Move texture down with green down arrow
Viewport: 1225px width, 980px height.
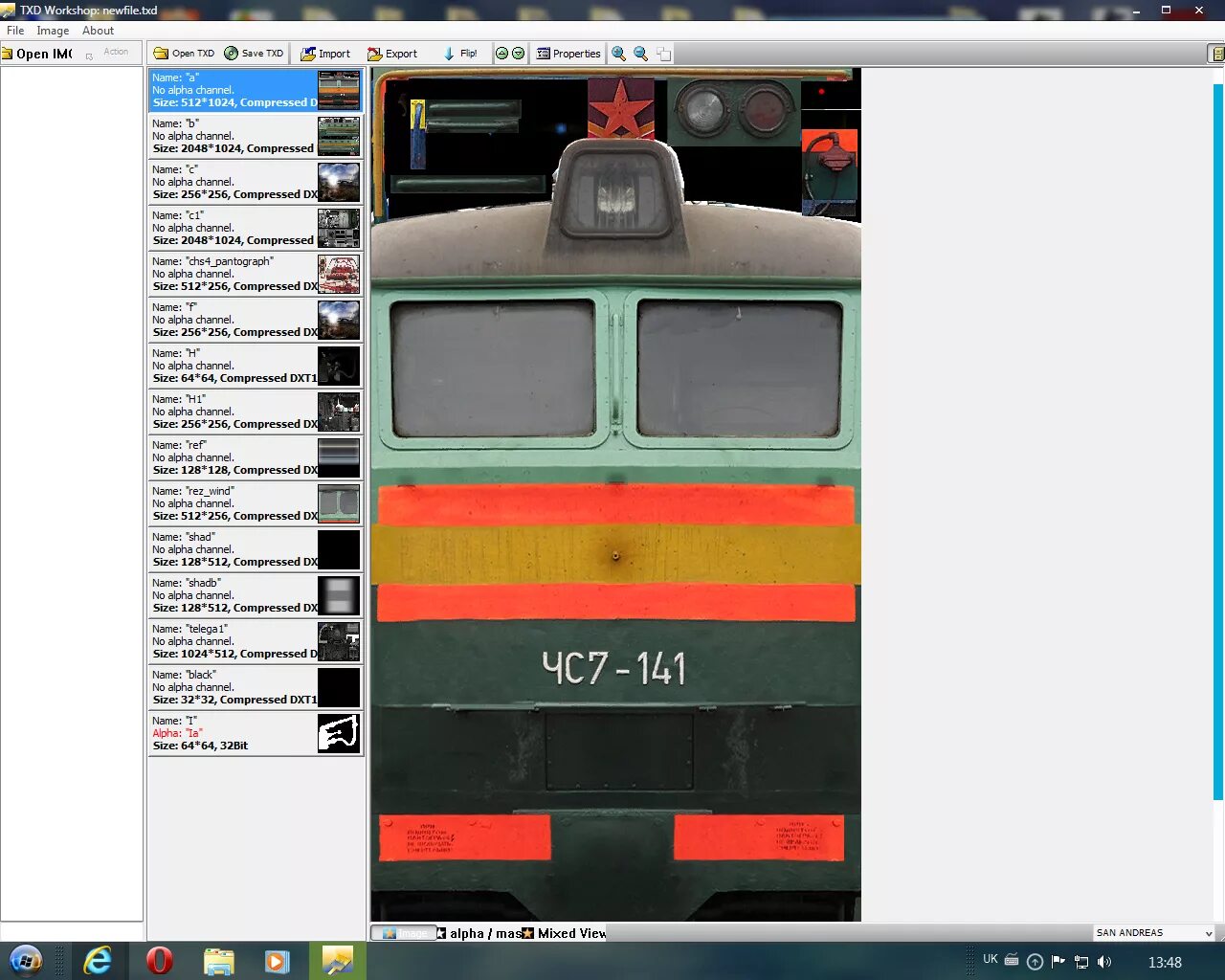(x=518, y=54)
